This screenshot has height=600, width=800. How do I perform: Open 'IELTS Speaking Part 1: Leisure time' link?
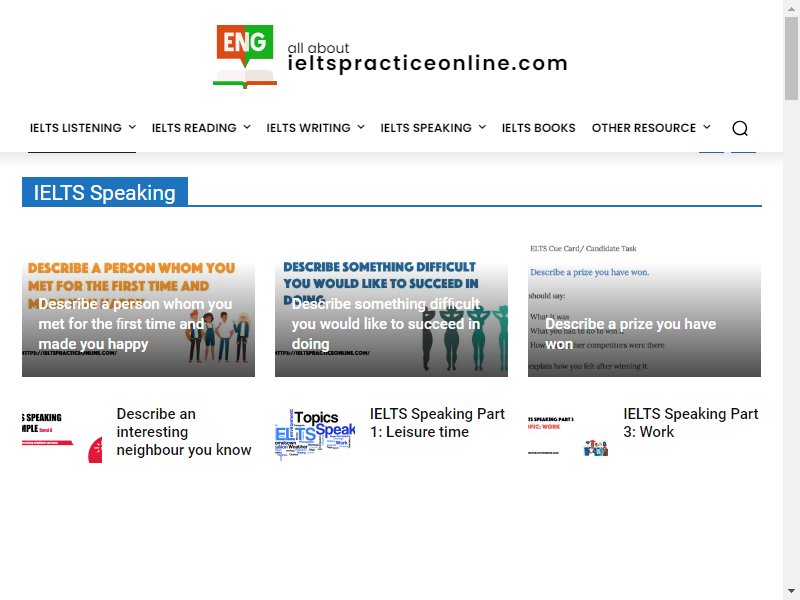437,422
